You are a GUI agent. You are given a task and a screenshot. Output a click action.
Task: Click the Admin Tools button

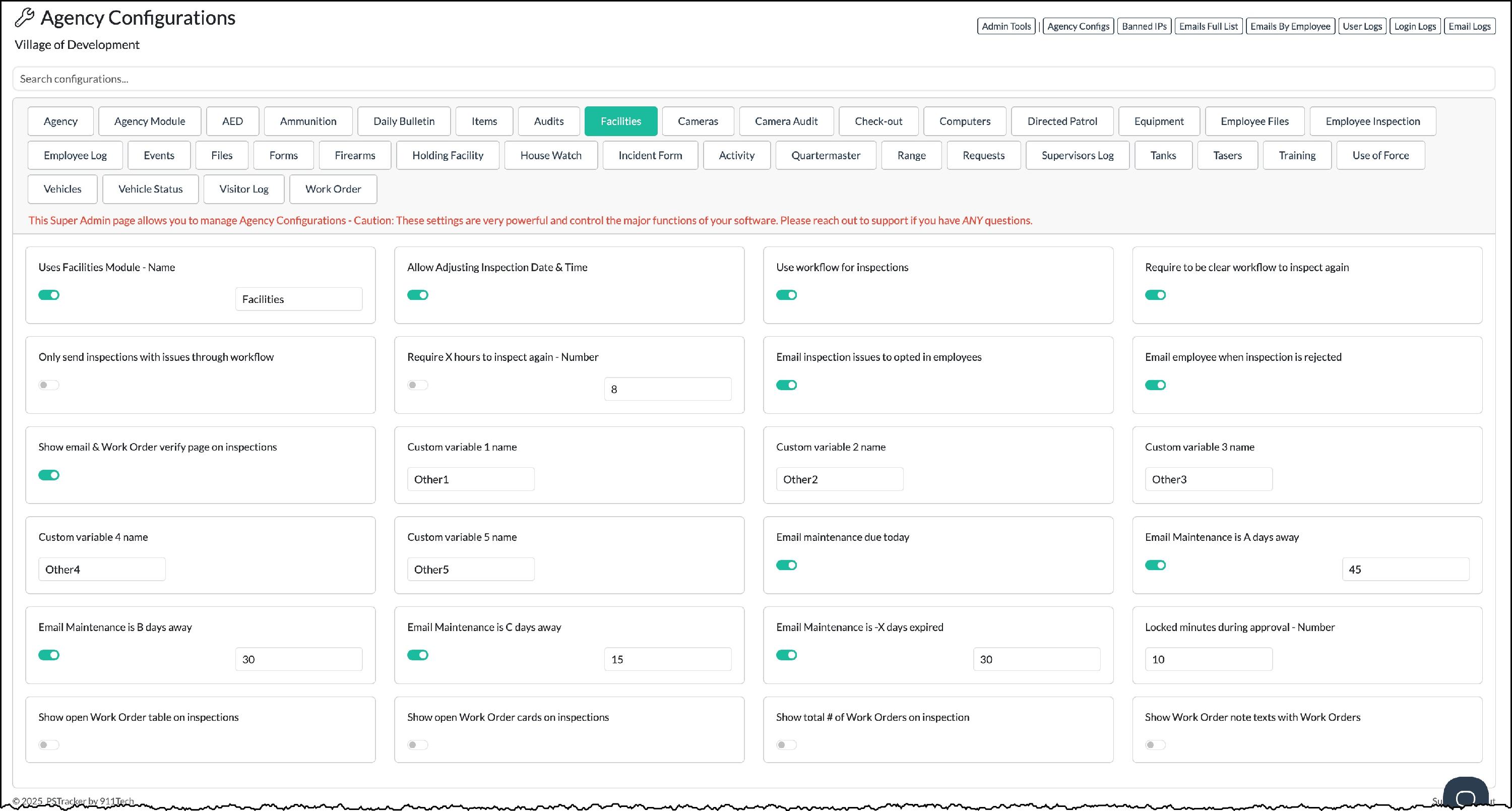(1005, 26)
